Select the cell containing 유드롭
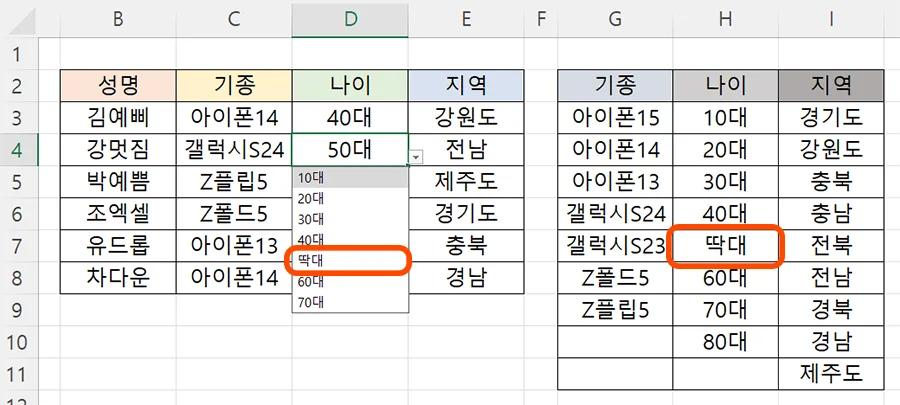Screen dimensions: 900x405 (118, 246)
